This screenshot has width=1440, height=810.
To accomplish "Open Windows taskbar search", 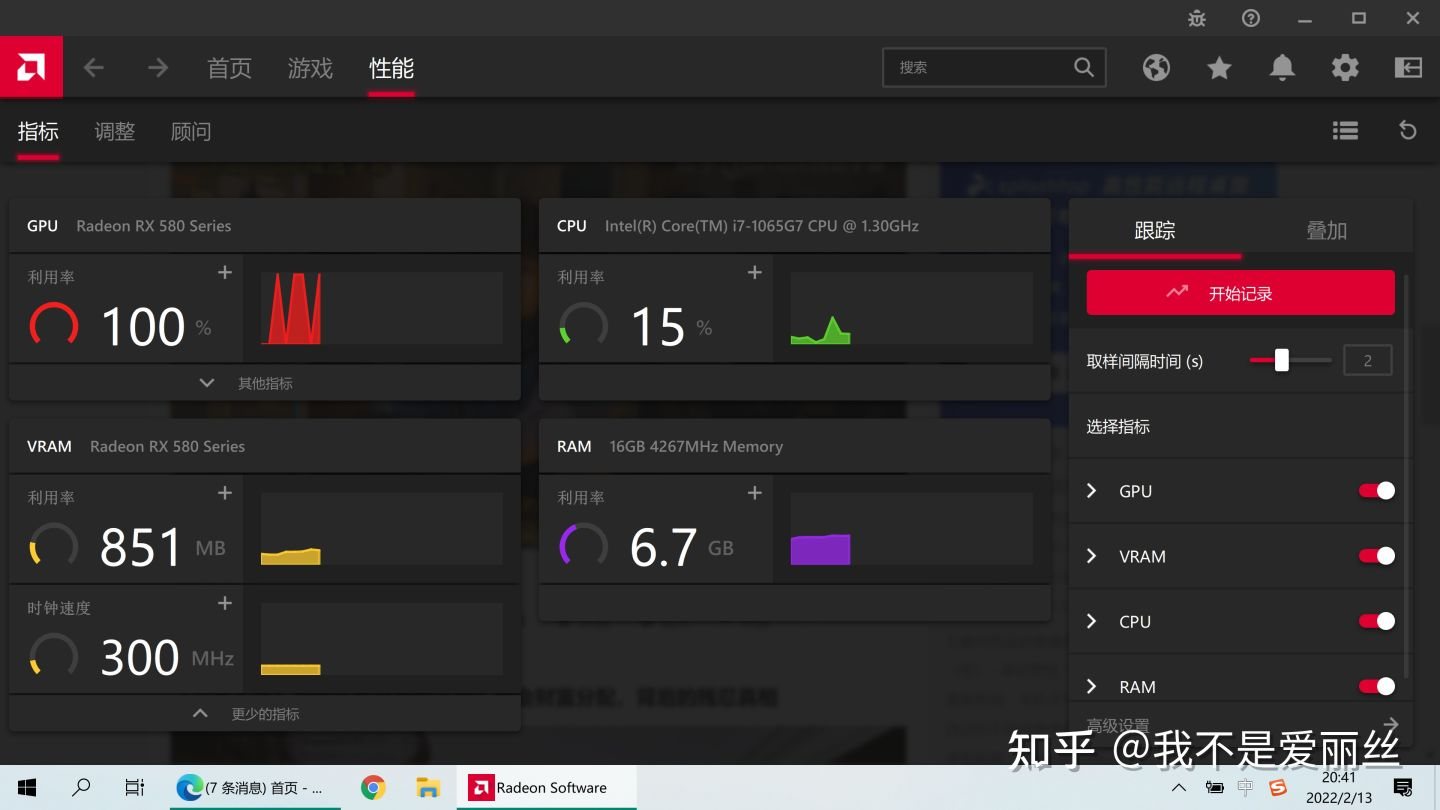I will [81, 788].
